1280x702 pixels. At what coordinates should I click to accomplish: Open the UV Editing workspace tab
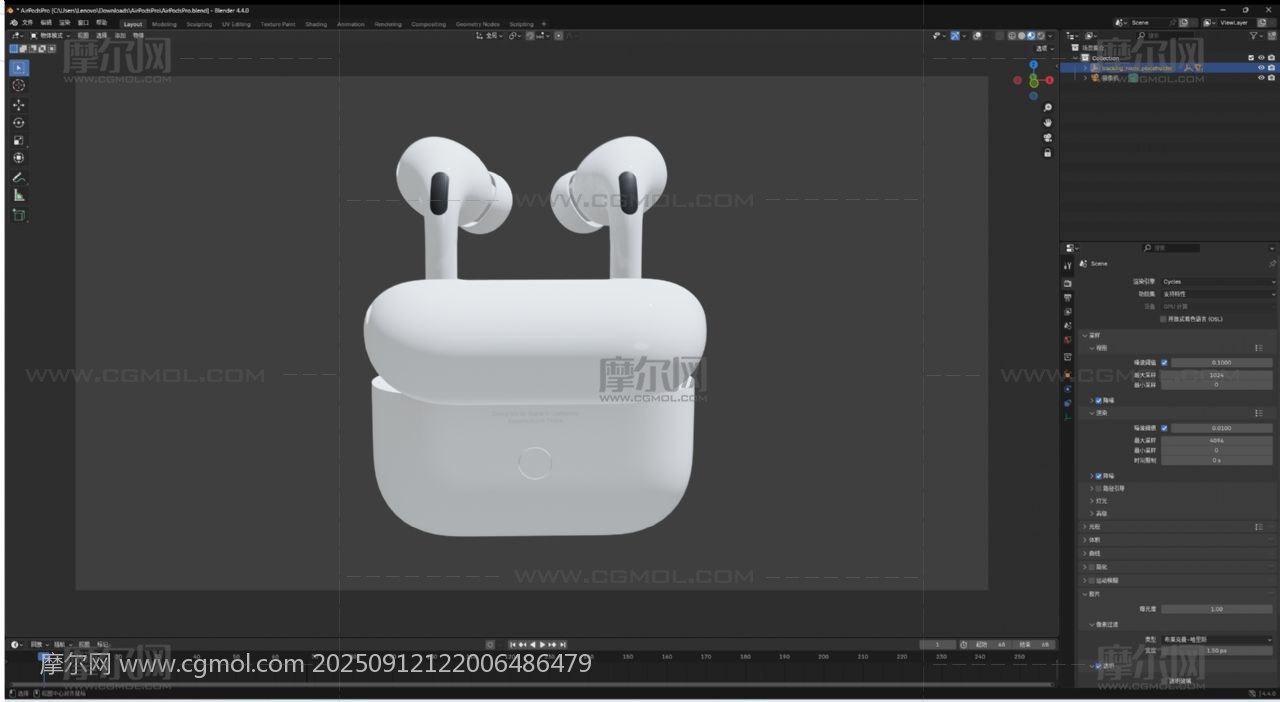tap(236, 24)
